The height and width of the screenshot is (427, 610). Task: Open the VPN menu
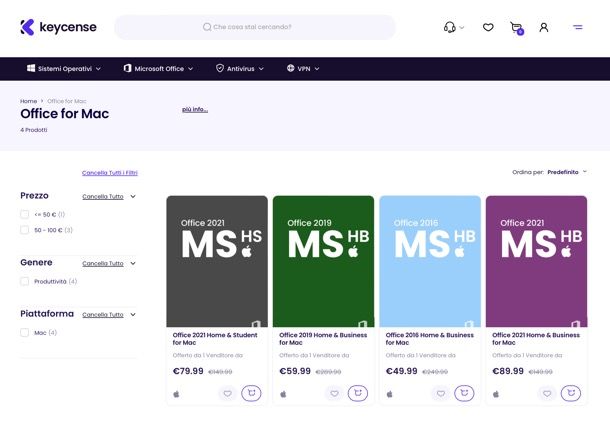point(303,68)
